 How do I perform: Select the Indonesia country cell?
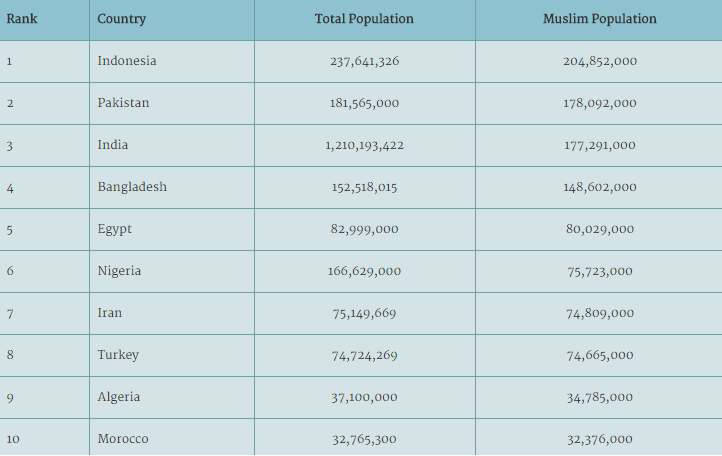[x=172, y=62]
